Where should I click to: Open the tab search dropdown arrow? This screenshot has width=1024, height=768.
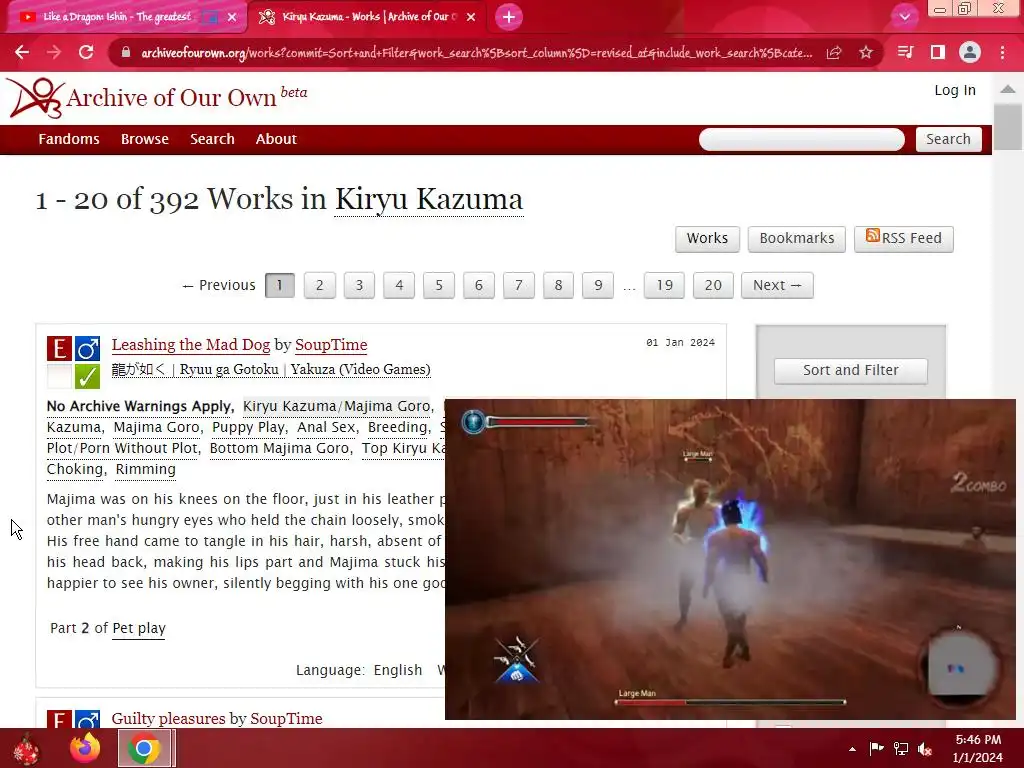point(904,17)
